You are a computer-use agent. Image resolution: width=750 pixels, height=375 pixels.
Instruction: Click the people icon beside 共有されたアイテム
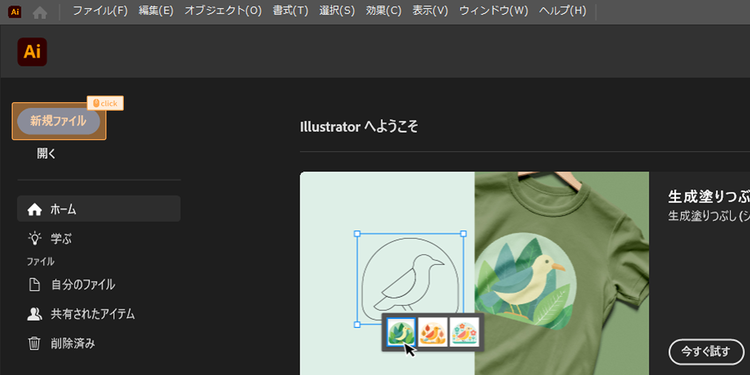point(34,314)
